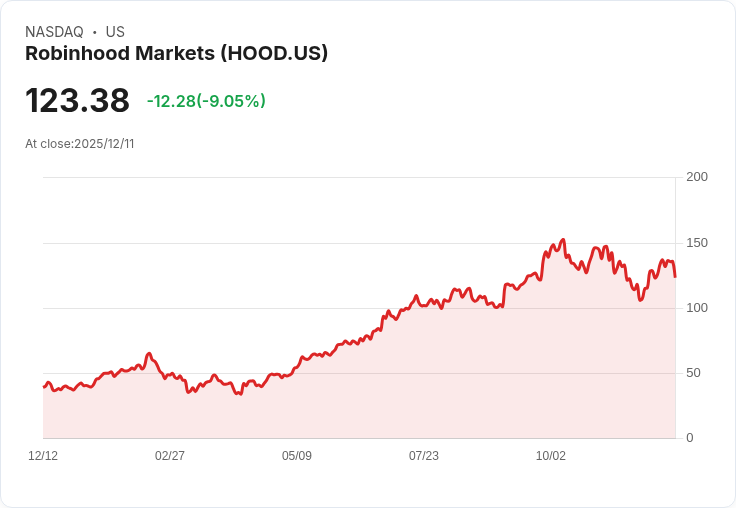Screen dimensions: 736x508
Task: Click the leftmost starting point of price line
Action: tap(43, 387)
